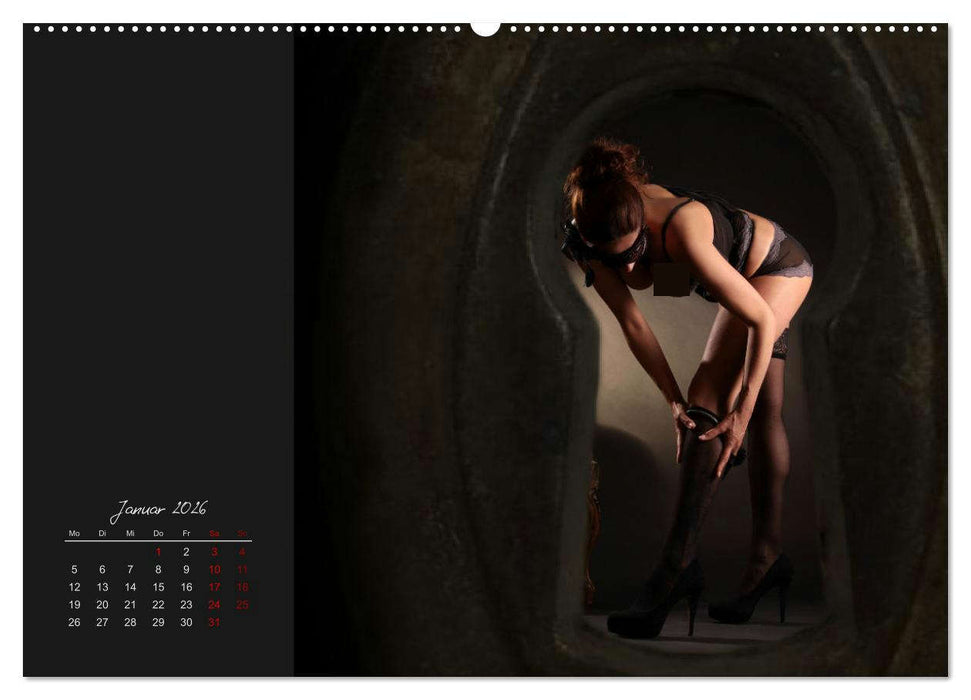Select the Mi weekday label
Image resolution: width=971 pixels, height=700 pixels.
point(130,533)
